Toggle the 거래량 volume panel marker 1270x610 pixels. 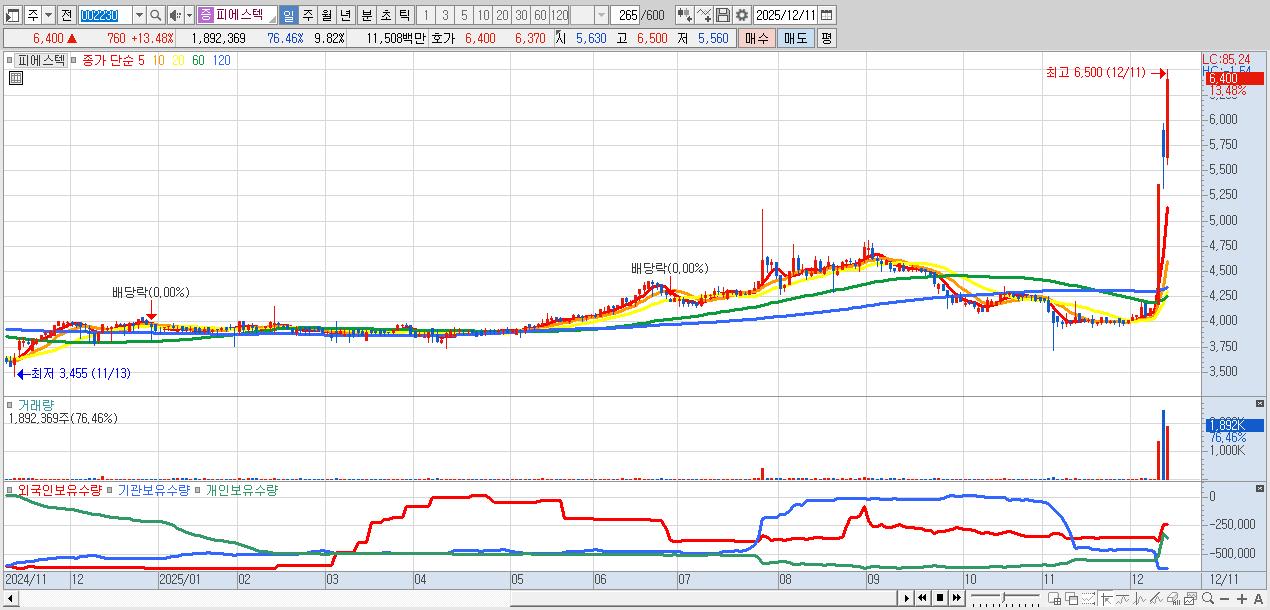11,405
